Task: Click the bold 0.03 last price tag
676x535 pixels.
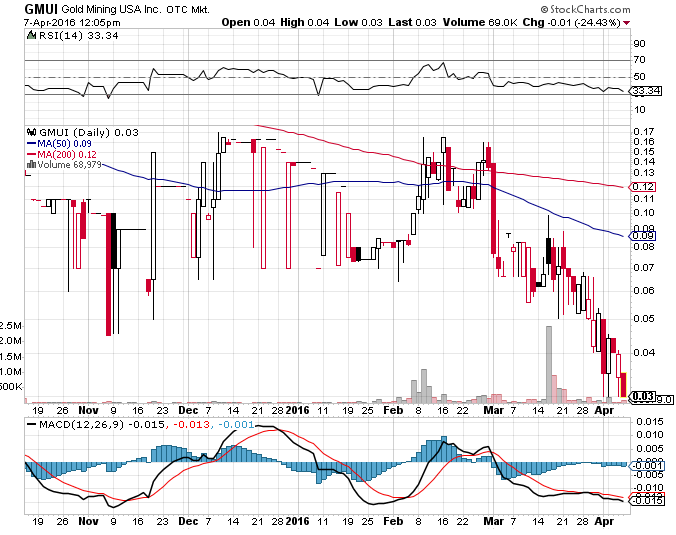Action: [643, 396]
